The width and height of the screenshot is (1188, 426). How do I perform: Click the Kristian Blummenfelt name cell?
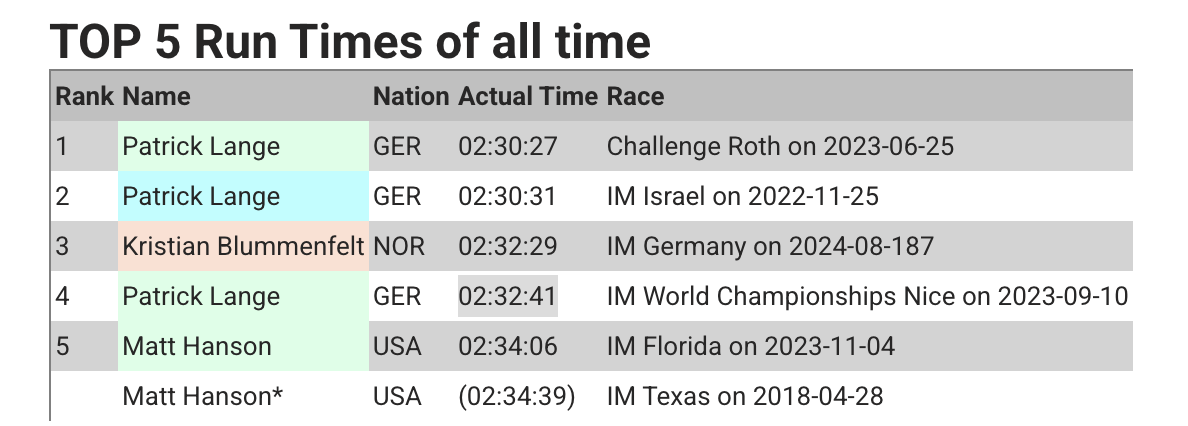click(x=243, y=247)
